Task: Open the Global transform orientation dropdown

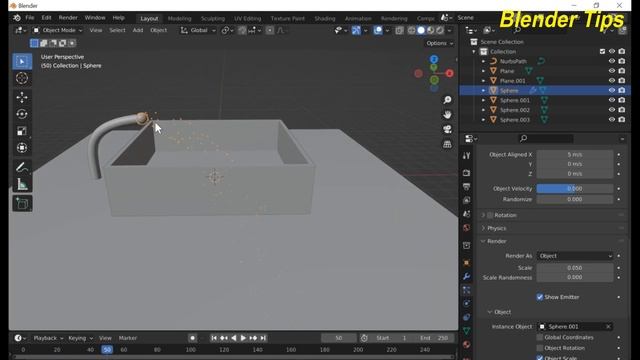Action: tap(198, 30)
